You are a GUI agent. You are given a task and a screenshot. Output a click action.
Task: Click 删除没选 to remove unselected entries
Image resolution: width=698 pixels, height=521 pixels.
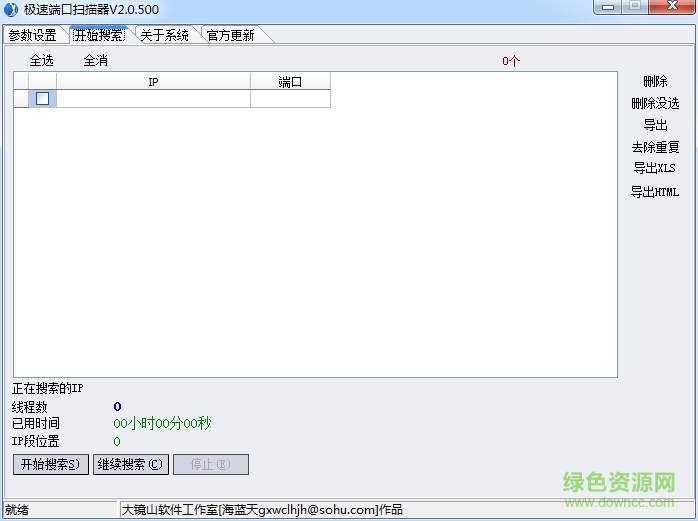[655, 104]
